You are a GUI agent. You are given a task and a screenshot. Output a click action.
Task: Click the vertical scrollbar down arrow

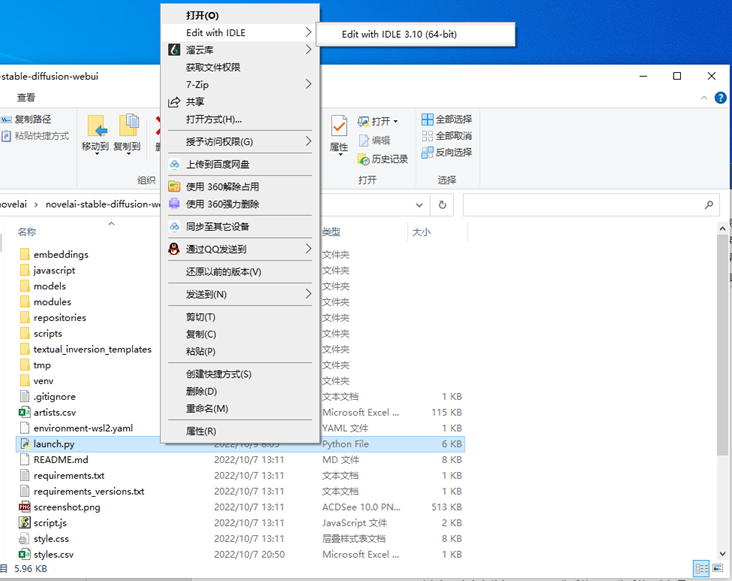point(722,554)
